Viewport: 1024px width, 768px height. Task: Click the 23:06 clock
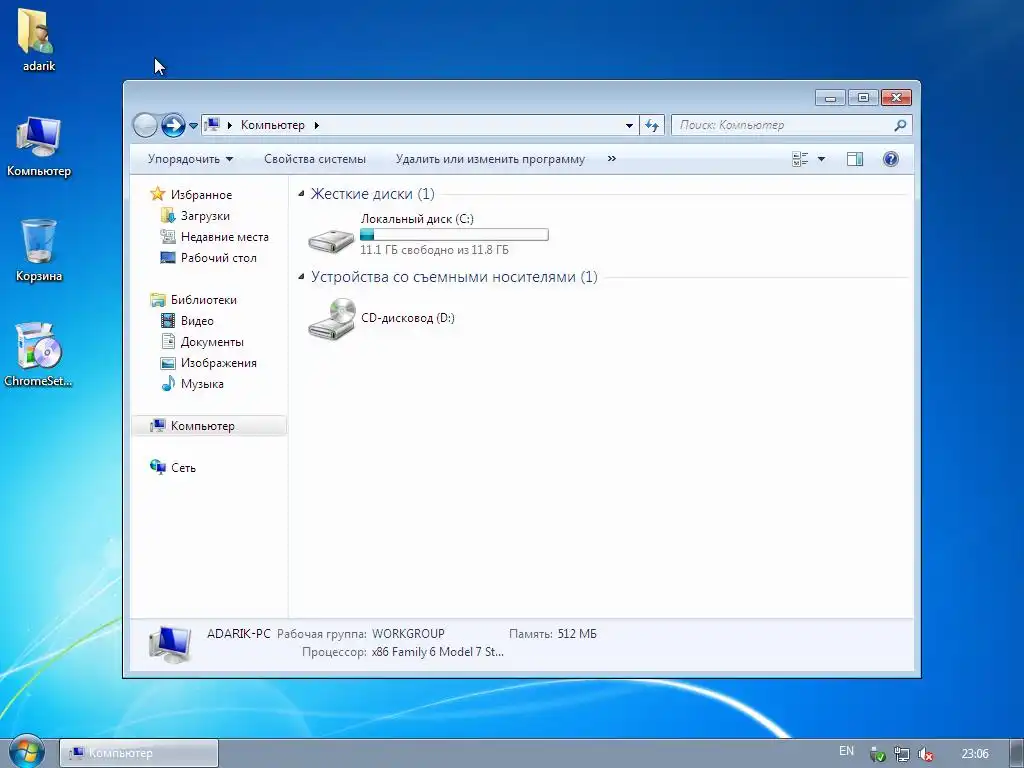point(975,754)
